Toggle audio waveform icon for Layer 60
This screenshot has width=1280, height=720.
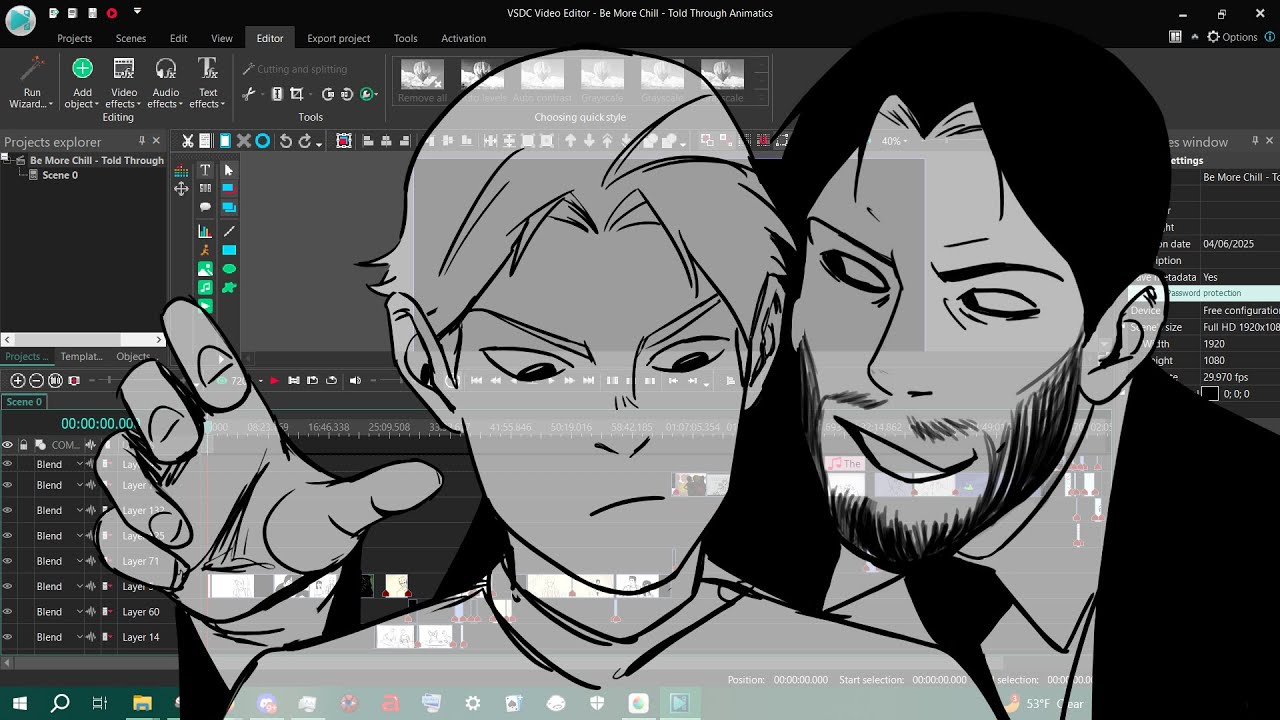click(x=90, y=612)
